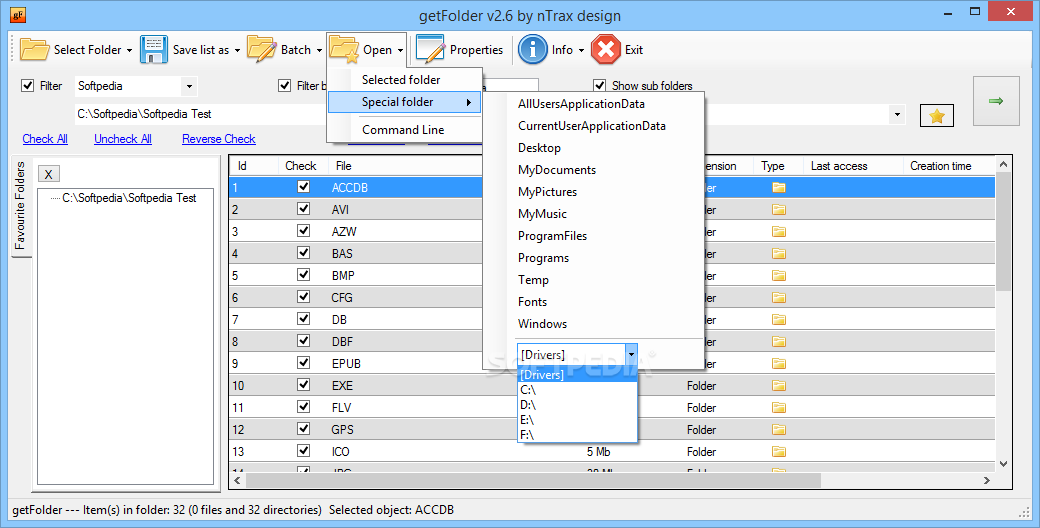Select MyDocuments special folder
1040x528 pixels.
(x=556, y=170)
